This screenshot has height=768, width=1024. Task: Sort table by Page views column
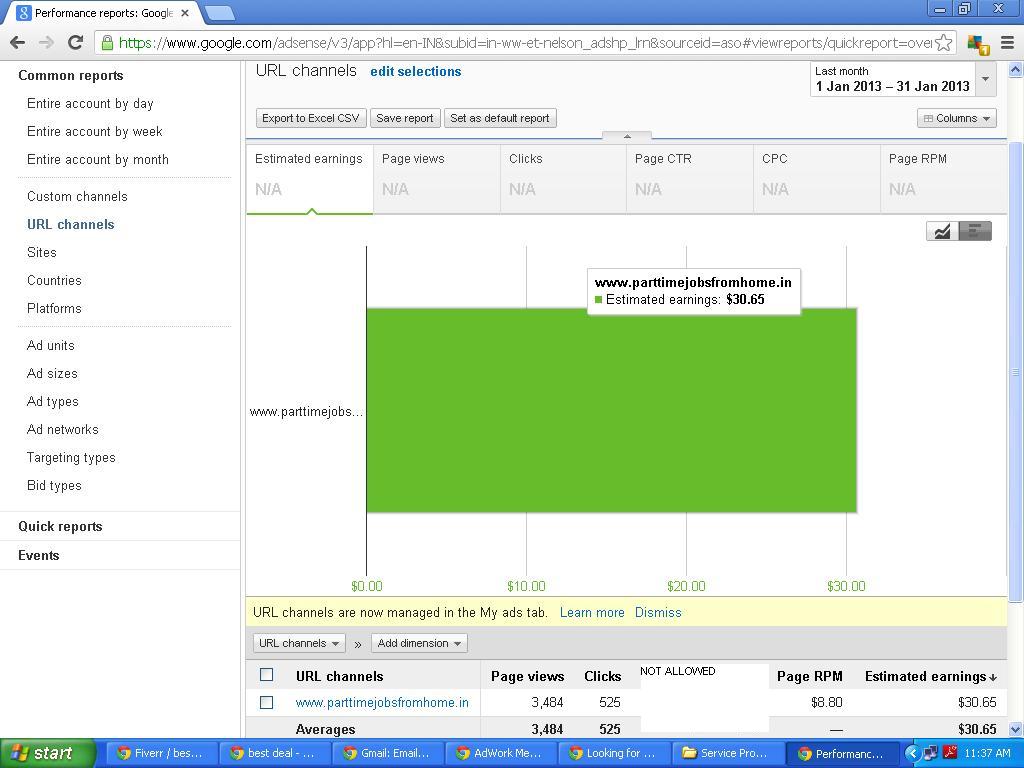[527, 677]
